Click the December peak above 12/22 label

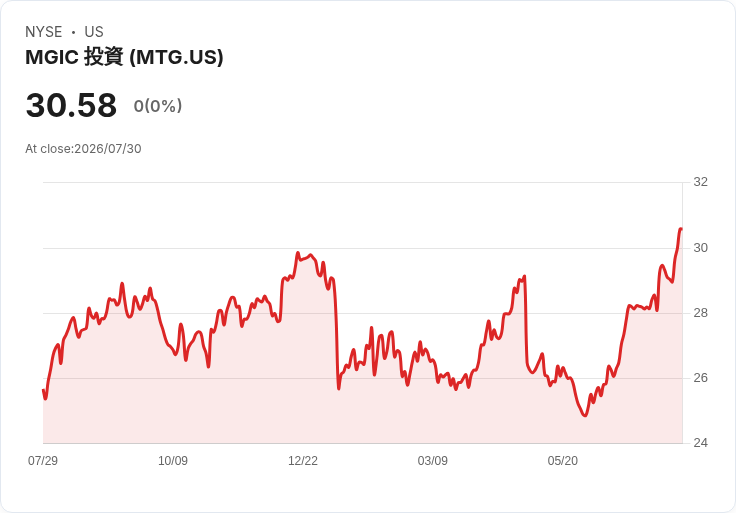(x=298, y=253)
